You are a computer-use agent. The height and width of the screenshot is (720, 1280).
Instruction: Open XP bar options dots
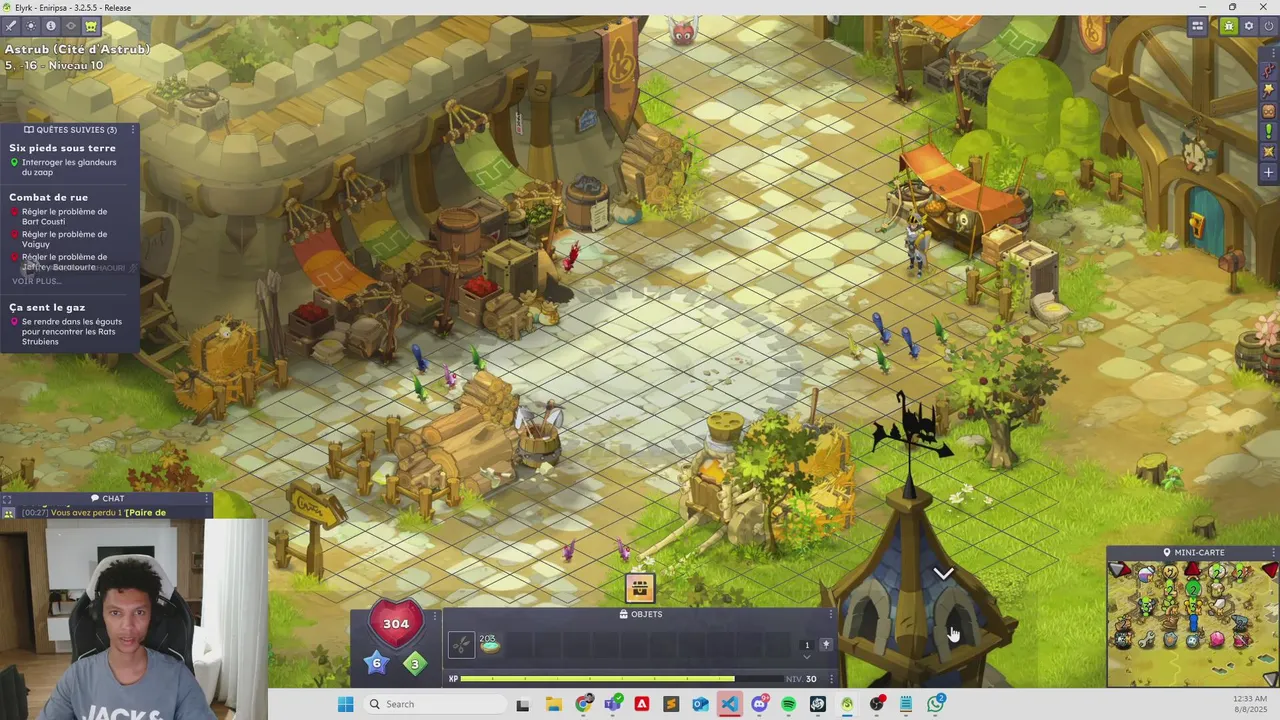pos(830,679)
